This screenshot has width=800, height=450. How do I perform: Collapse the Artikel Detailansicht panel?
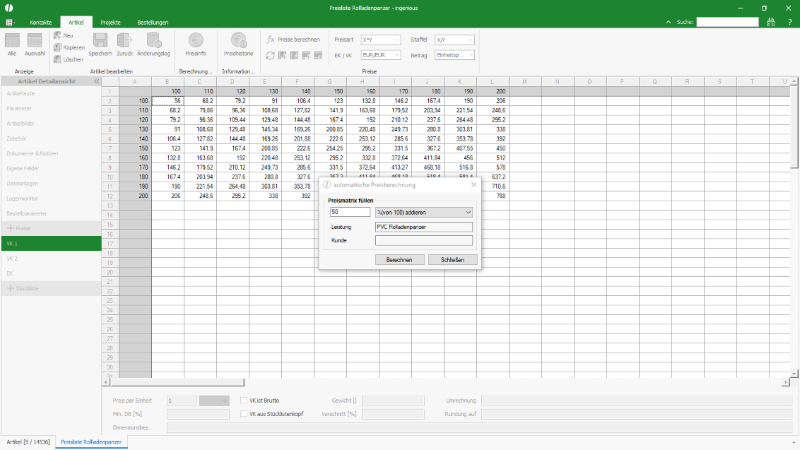click(96, 81)
